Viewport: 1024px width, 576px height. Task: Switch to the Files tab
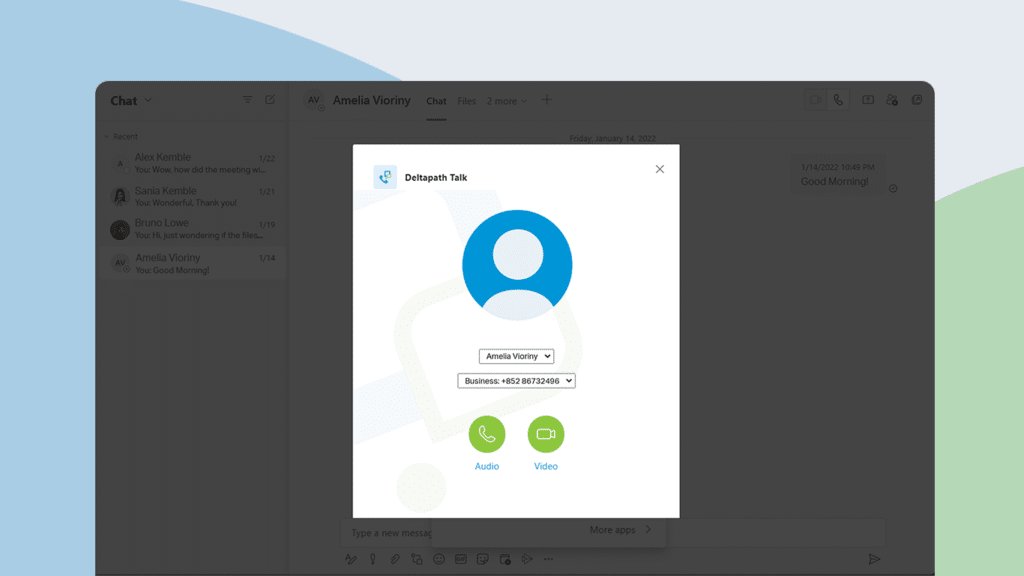point(466,101)
